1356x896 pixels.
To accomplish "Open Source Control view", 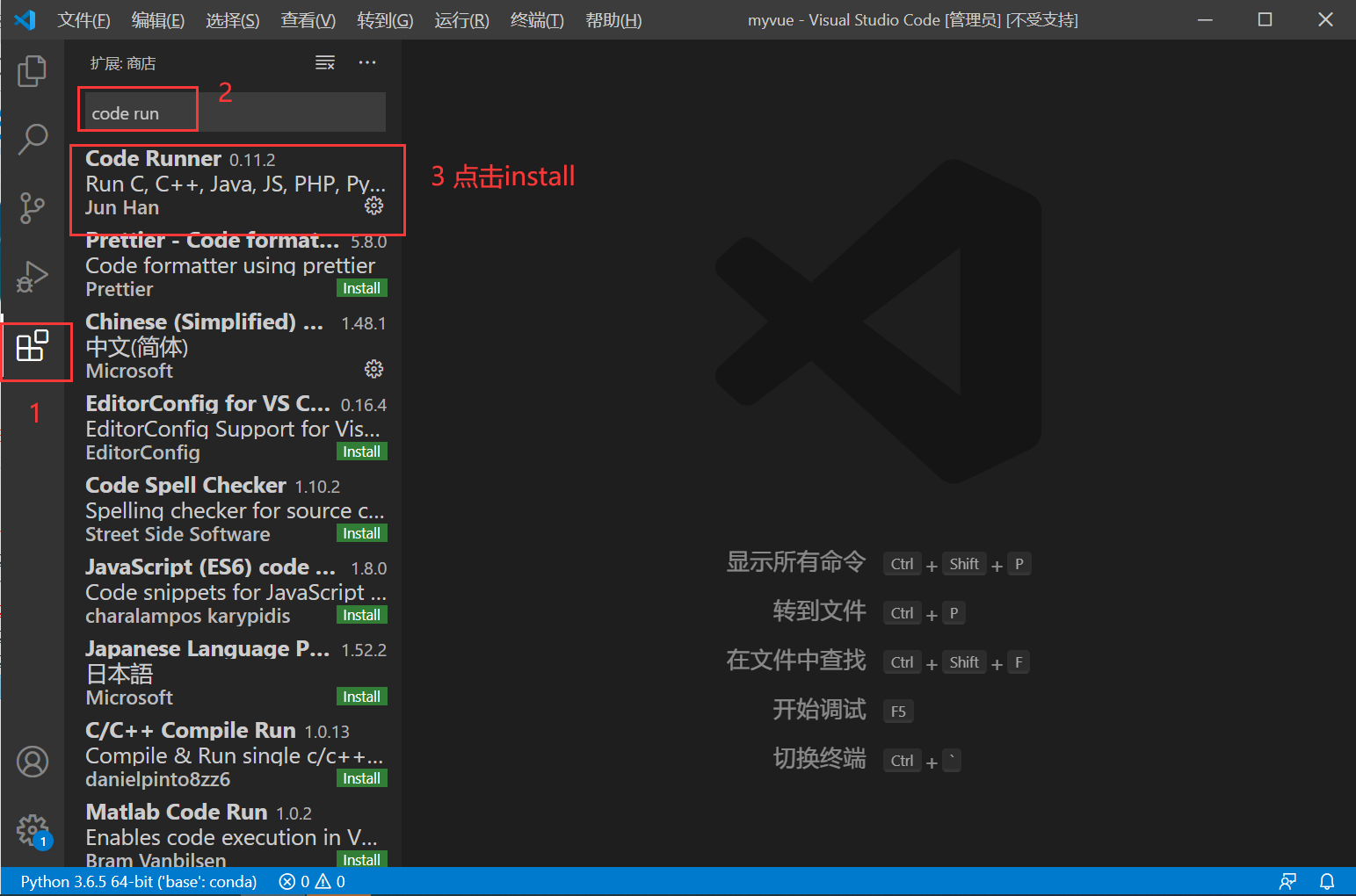I will coord(33,208).
